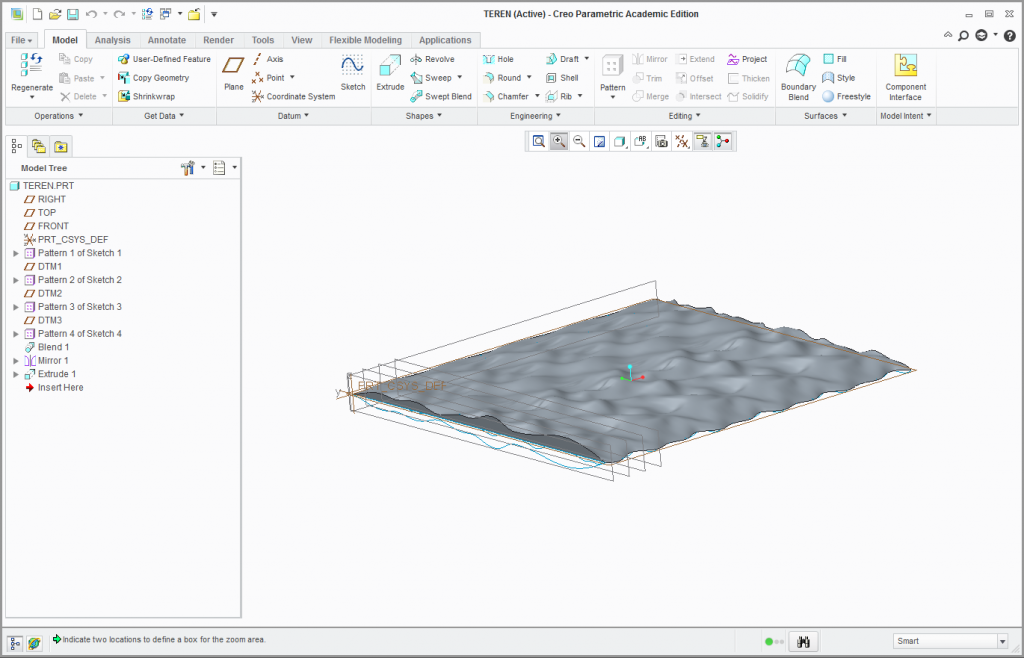1024x658 pixels.
Task: Open the binoculars Find tool in status bar
Action: 803,642
